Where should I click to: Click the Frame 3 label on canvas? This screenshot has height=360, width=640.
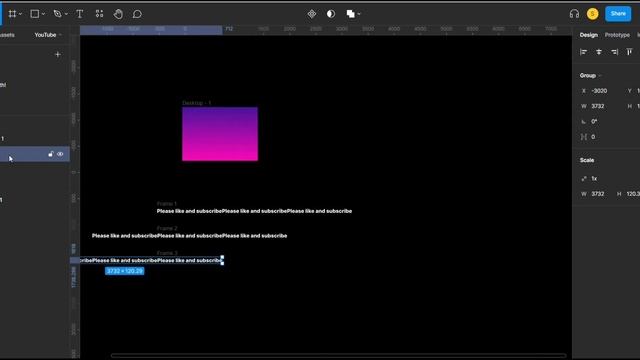[x=167, y=253]
